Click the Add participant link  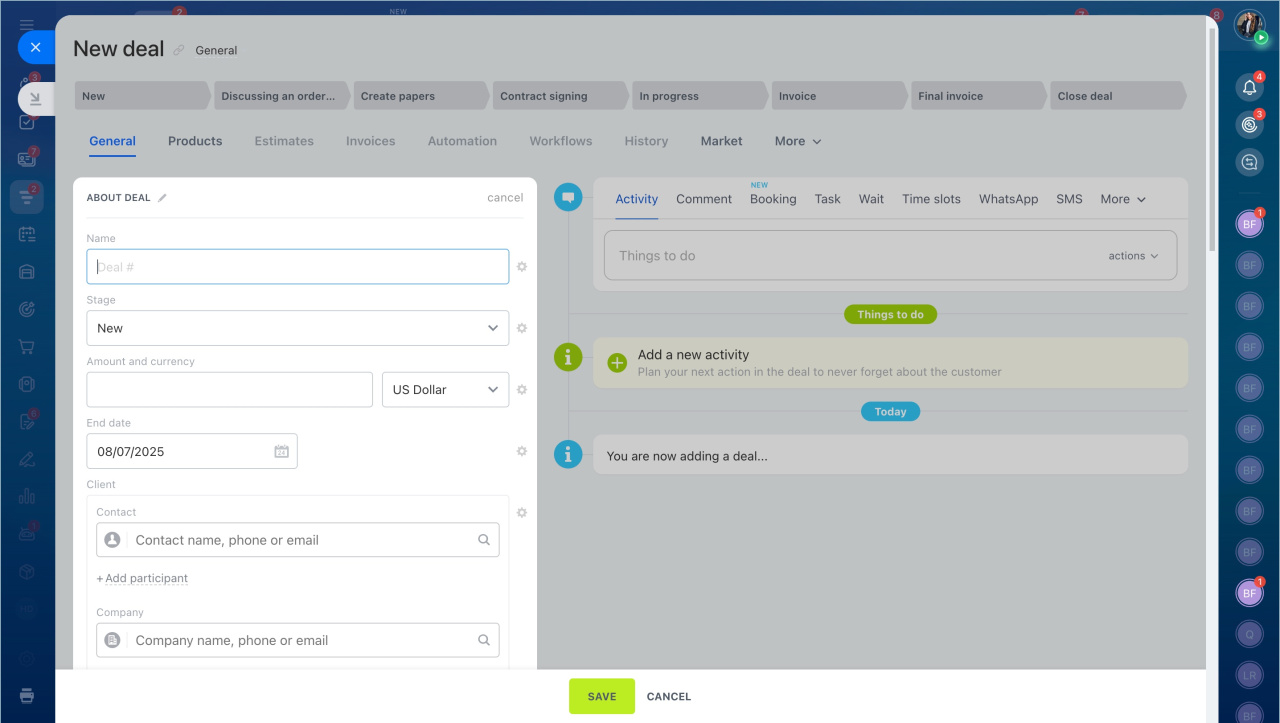(x=142, y=578)
